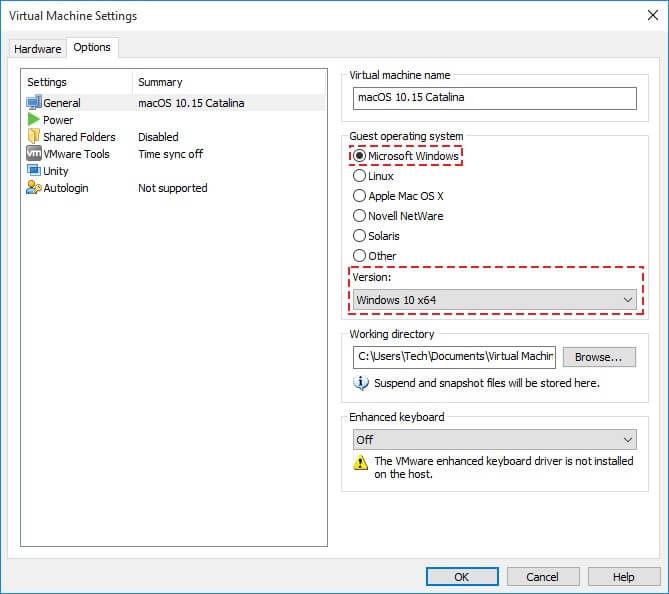Click Browse for working directory
The height and width of the screenshot is (594, 669).
[x=599, y=357]
